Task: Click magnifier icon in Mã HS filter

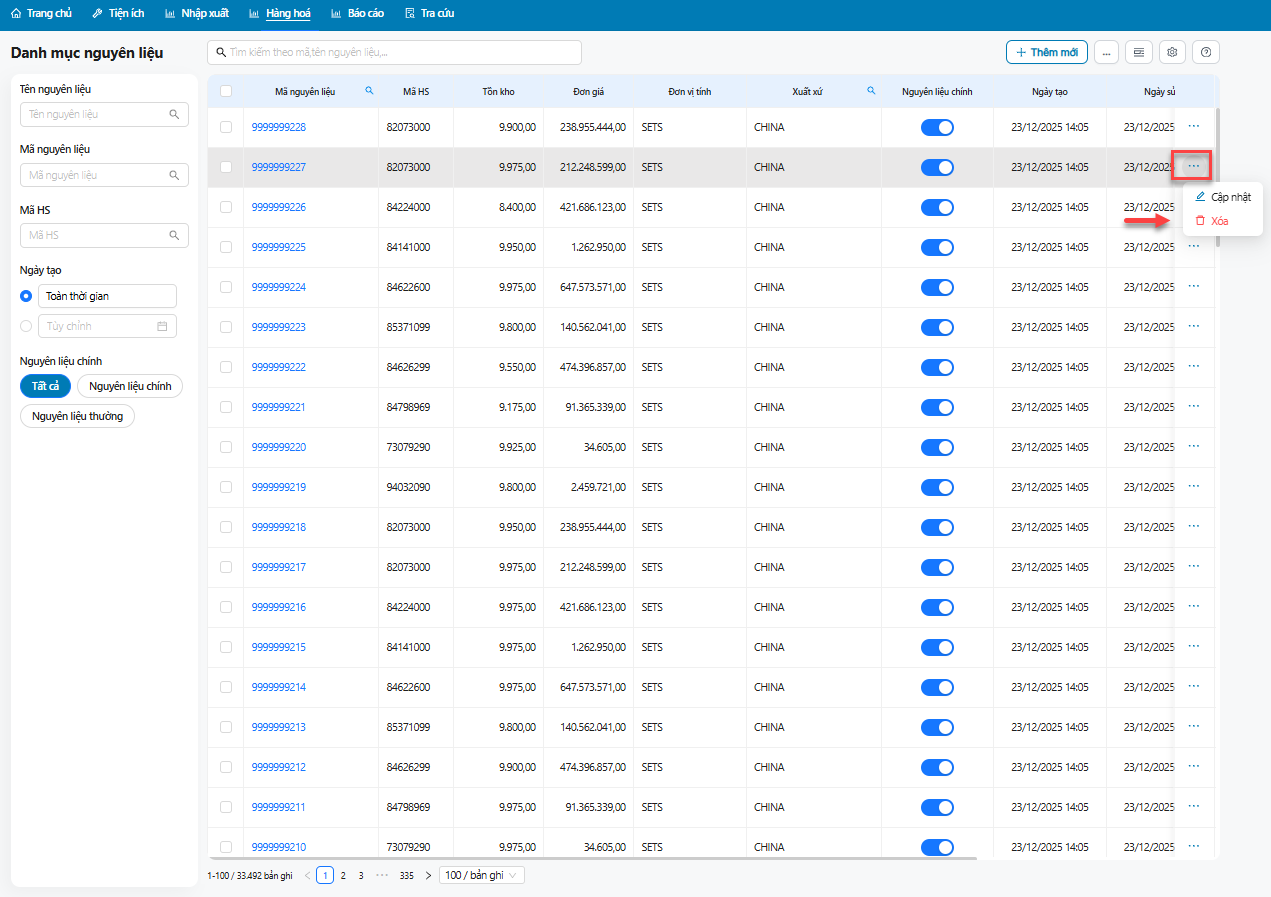Action: click(174, 235)
